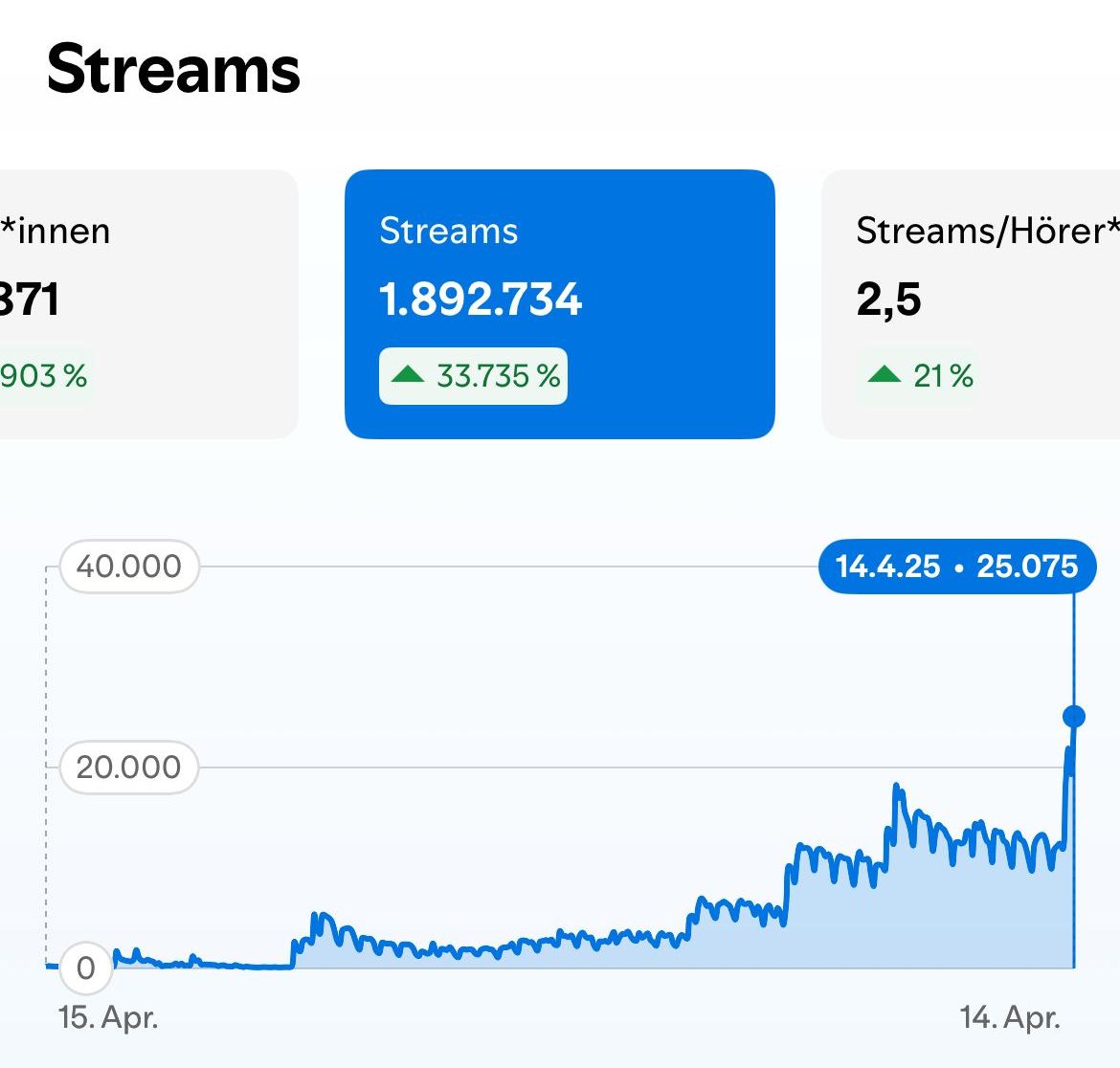Image resolution: width=1120 pixels, height=1068 pixels.
Task: Click the 14.4.25 • 25.075 tooltip
Action: click(x=957, y=567)
